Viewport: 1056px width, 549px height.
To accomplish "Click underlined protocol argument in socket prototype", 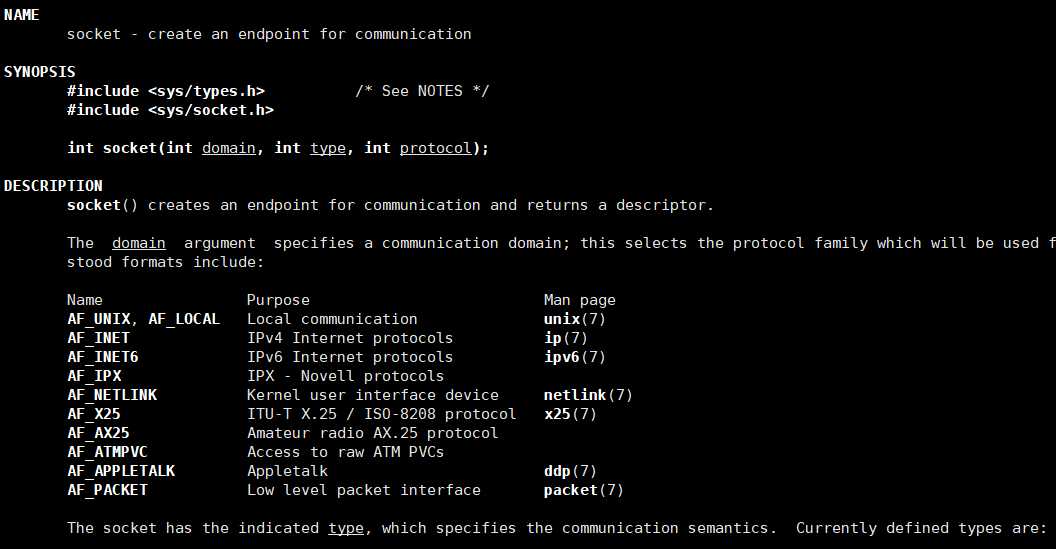I will [435, 148].
